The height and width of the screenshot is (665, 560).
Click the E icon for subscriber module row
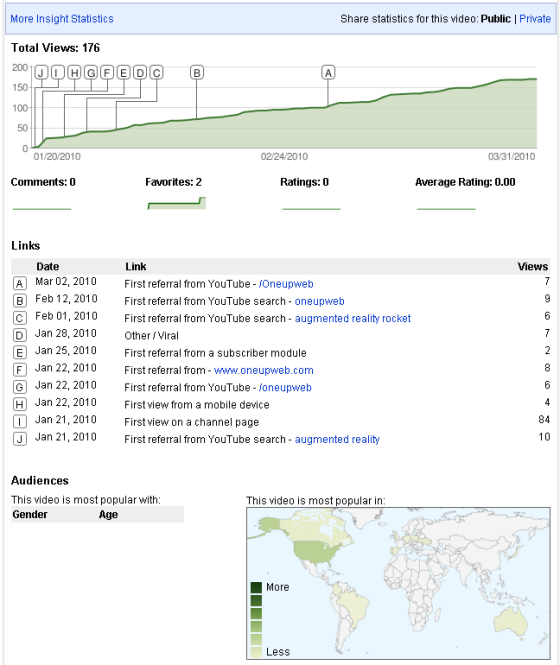[x=20, y=352]
